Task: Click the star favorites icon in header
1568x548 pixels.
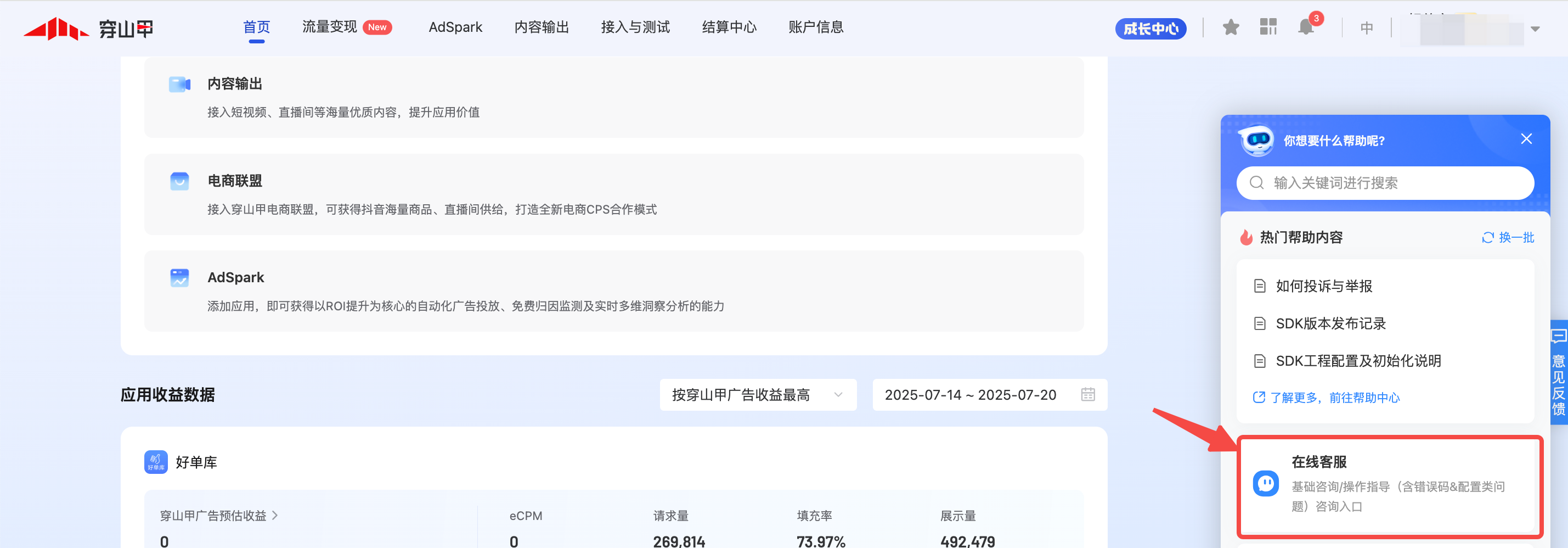Action: 1230,27
